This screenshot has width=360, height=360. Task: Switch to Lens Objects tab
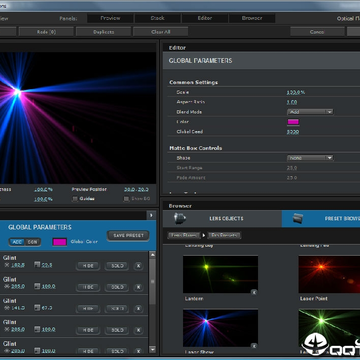coord(222,219)
